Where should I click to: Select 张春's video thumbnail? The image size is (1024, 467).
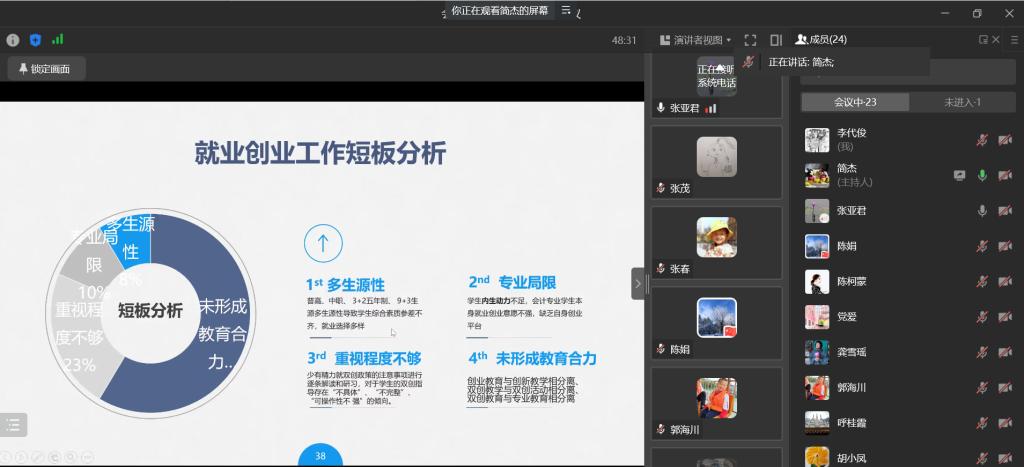[716, 238]
